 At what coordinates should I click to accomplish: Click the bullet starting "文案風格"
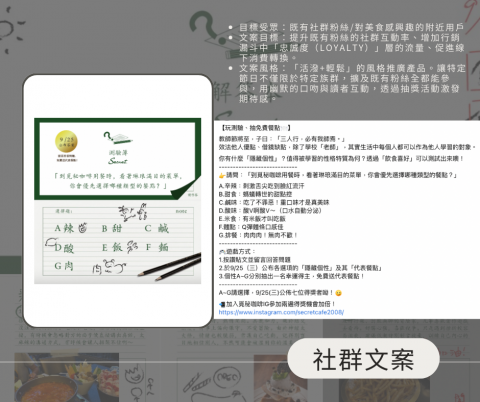352,83
